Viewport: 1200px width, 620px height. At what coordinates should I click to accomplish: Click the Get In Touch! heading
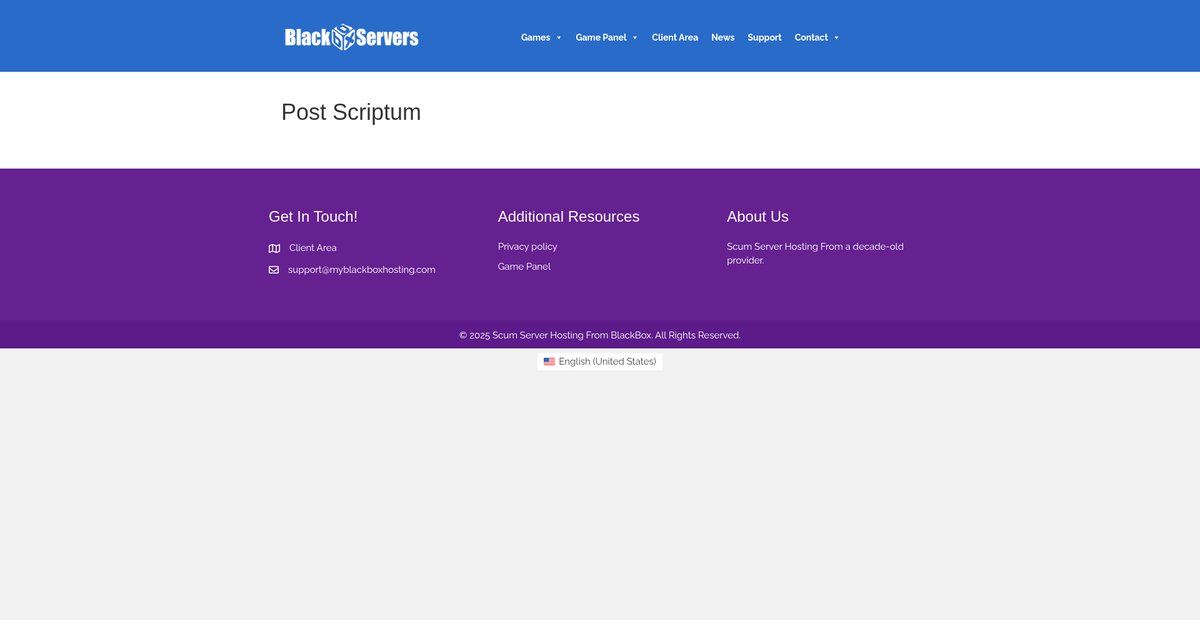[x=313, y=216]
